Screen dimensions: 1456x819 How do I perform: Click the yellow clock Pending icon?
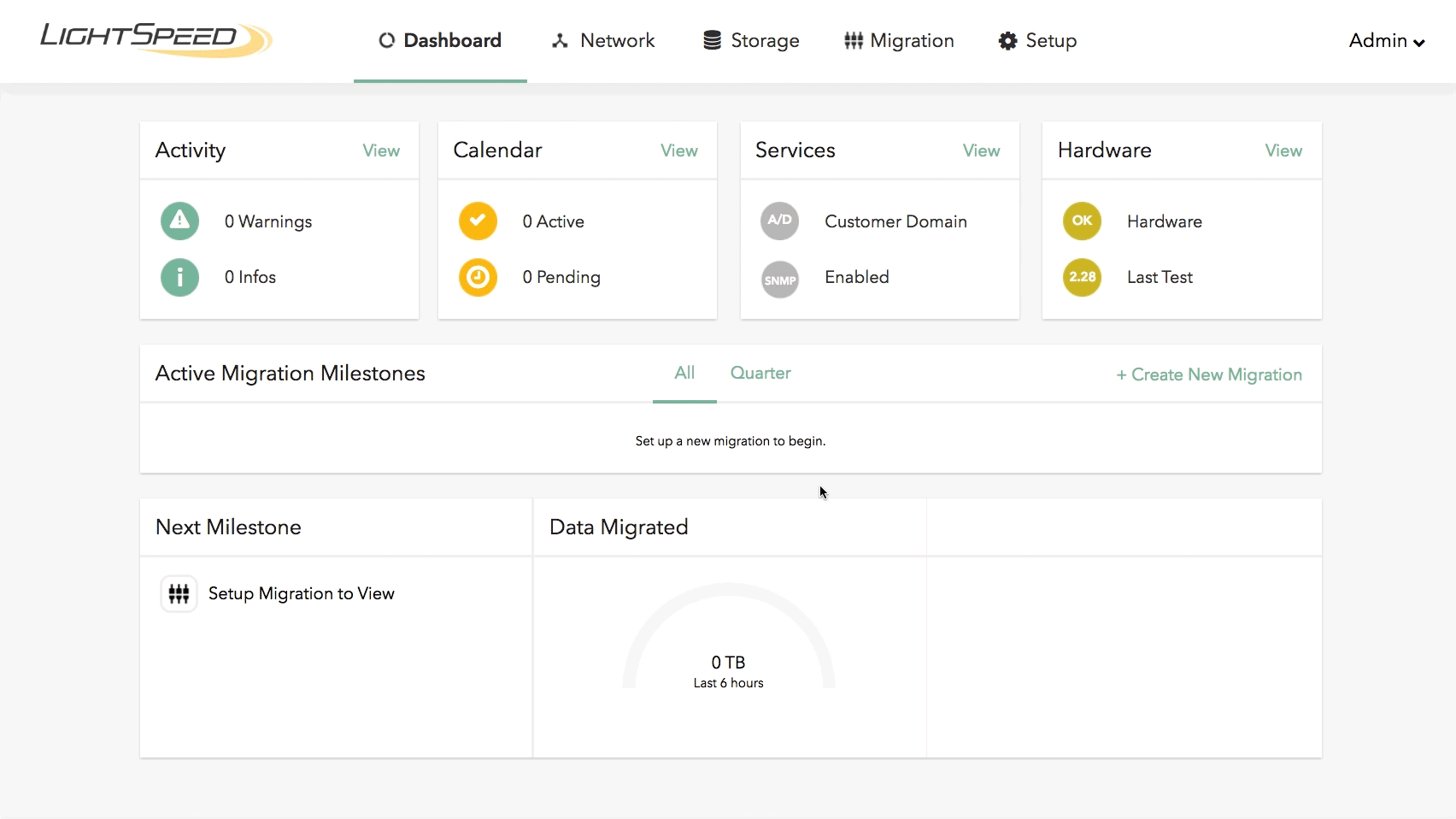coord(478,277)
